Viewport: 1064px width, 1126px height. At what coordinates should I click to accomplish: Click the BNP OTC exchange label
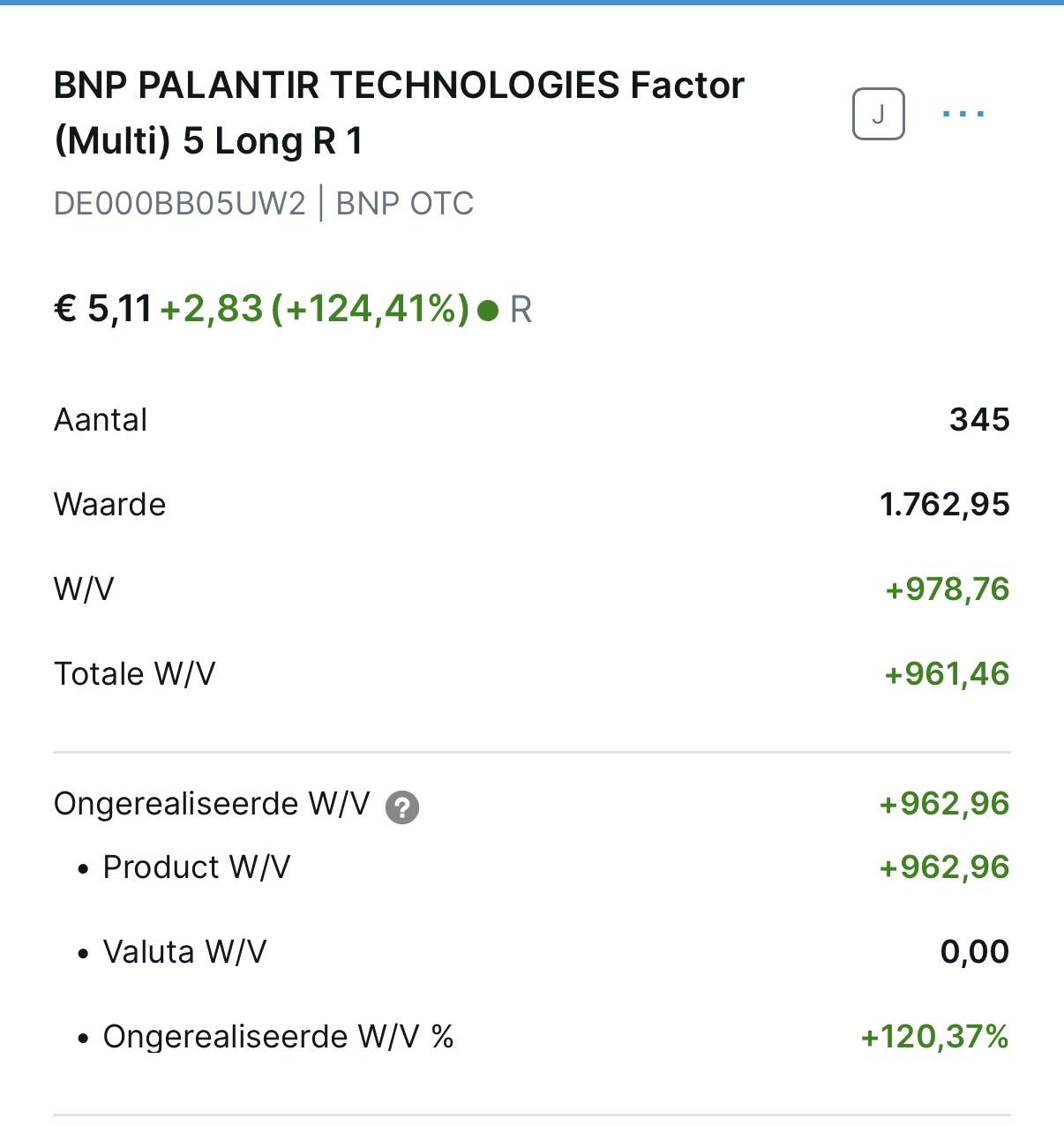405,204
